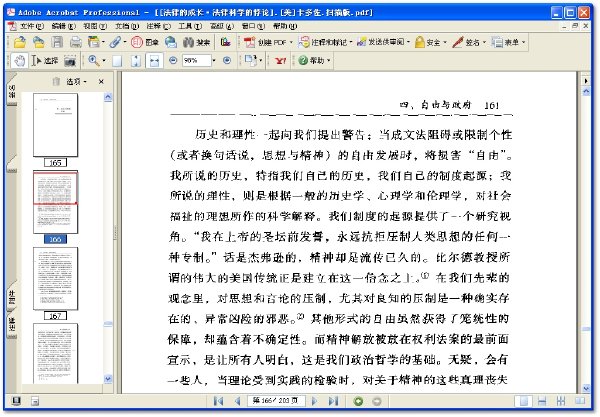
Task: Open a file with the folder icon
Action: 20,42
